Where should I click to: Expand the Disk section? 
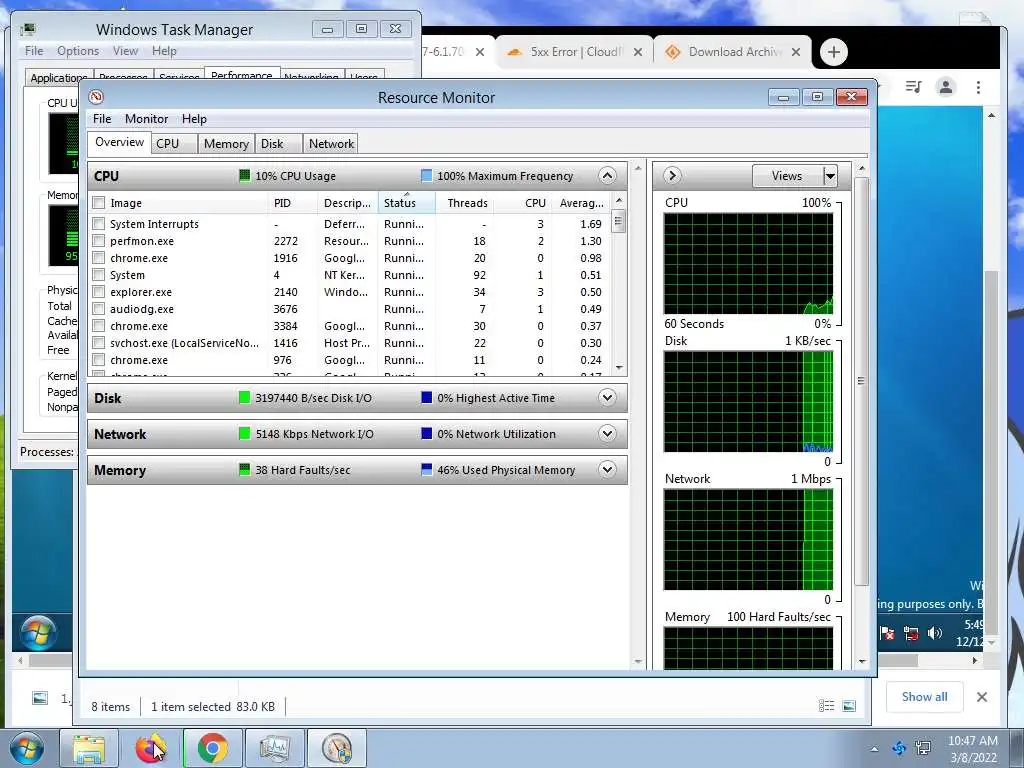[607, 398]
